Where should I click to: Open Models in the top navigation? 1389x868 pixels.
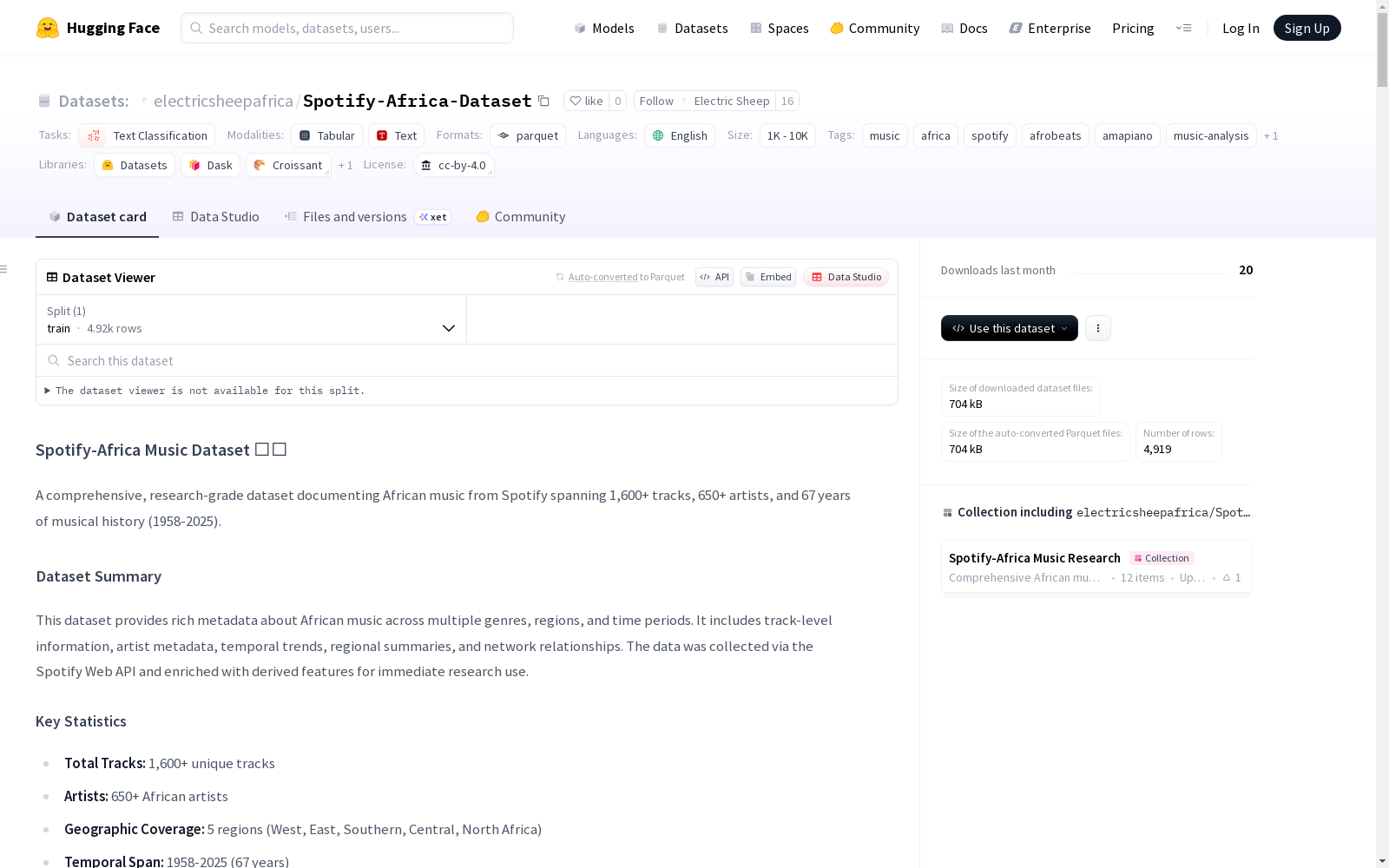coord(604,28)
